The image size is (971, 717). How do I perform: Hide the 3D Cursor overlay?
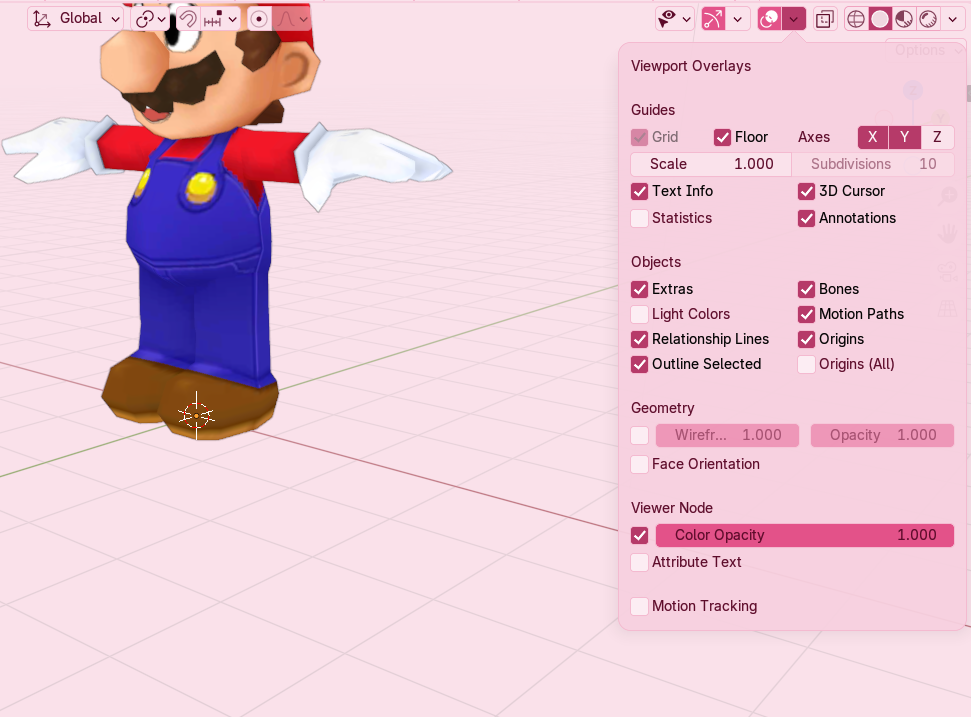click(806, 191)
